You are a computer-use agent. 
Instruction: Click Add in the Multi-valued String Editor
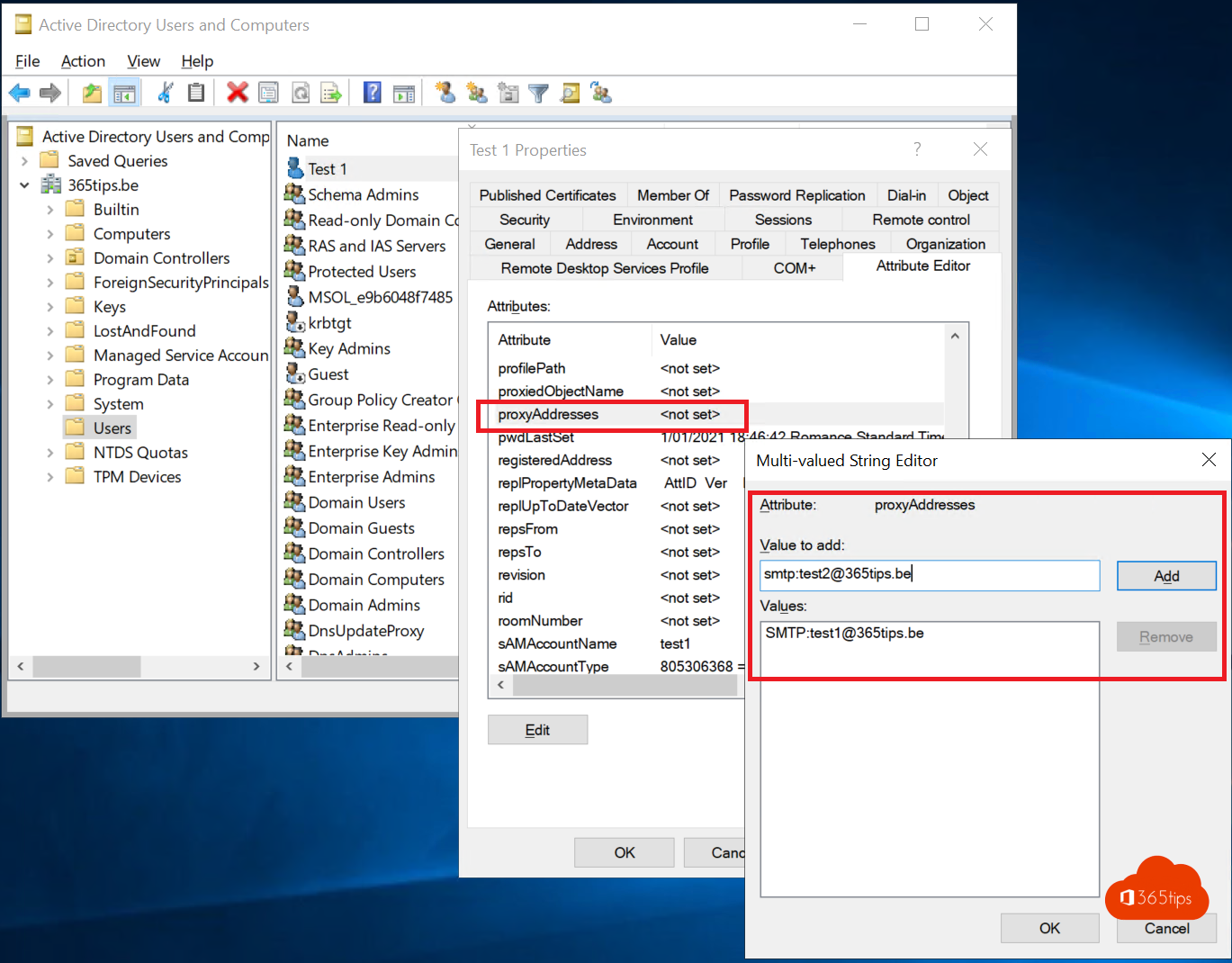[x=1165, y=575]
